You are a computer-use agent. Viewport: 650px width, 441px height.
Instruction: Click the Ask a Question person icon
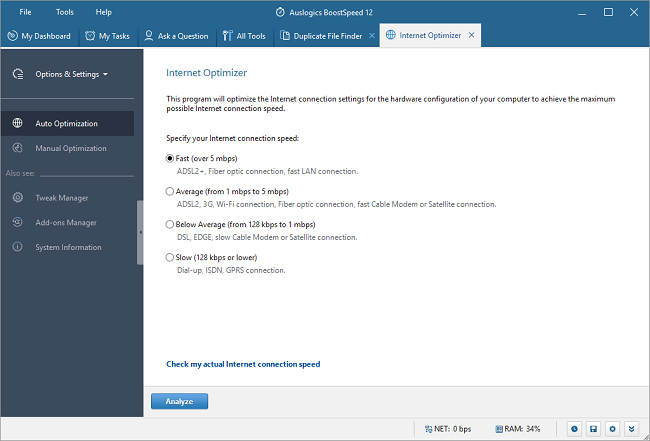click(148, 36)
